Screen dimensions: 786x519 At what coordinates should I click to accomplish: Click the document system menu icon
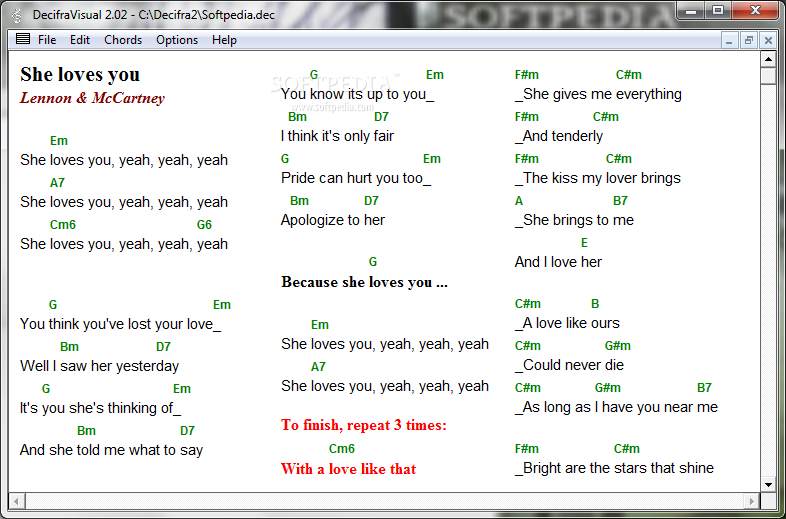(23, 39)
